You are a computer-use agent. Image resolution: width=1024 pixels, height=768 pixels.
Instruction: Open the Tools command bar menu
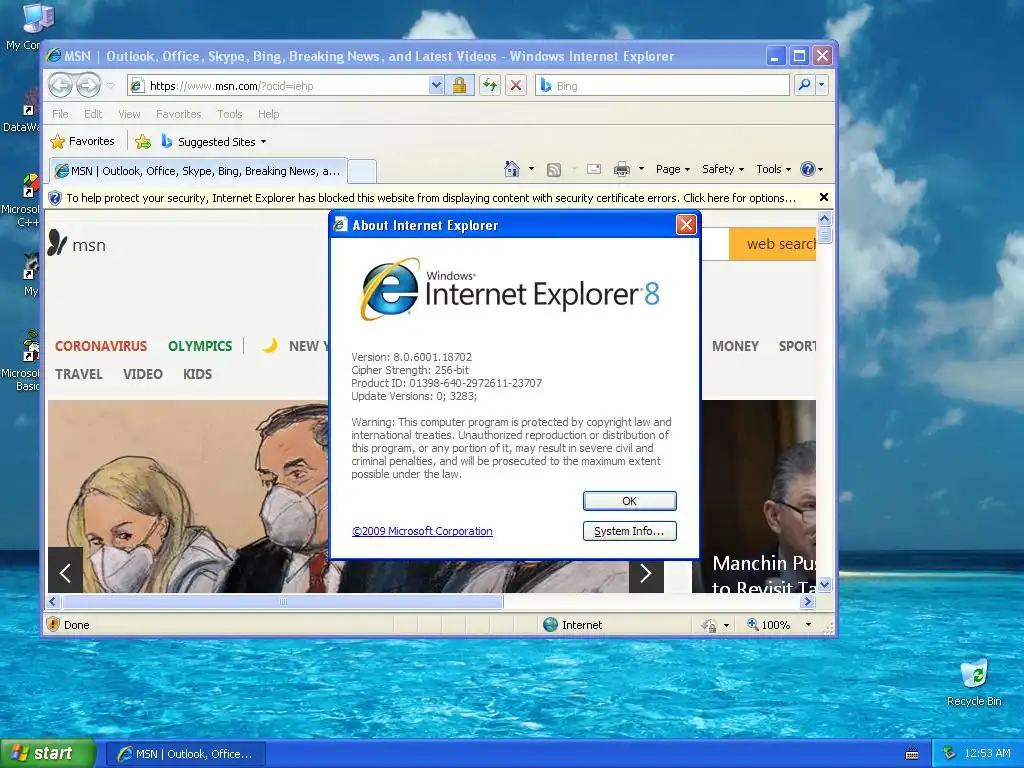pos(773,169)
